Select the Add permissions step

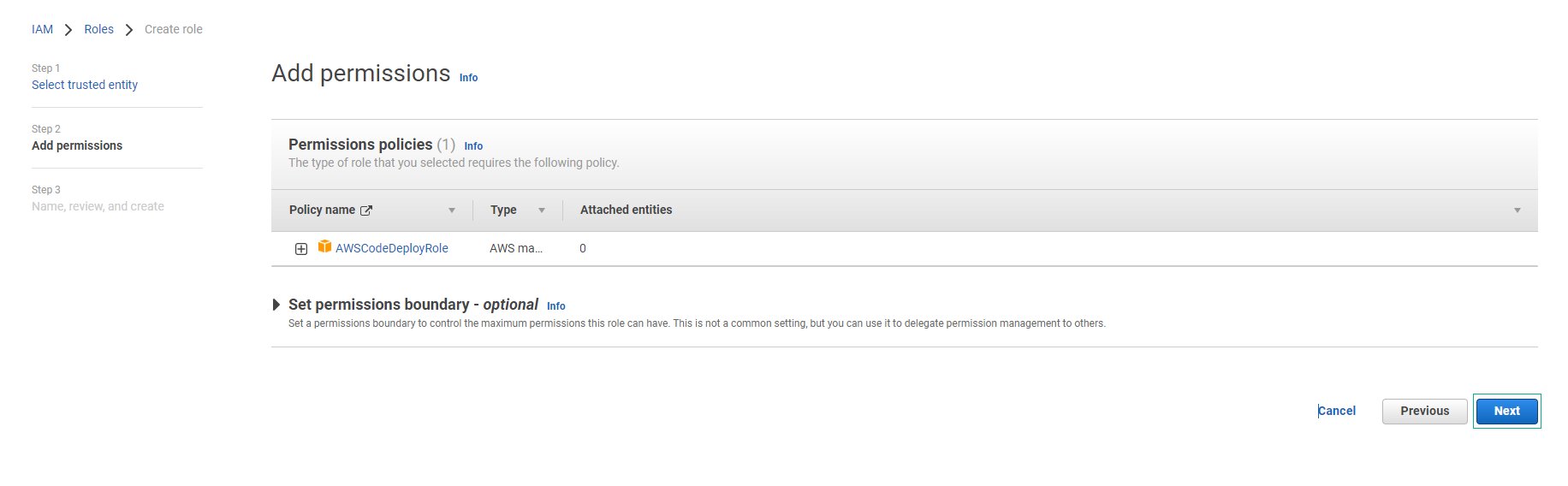77,145
